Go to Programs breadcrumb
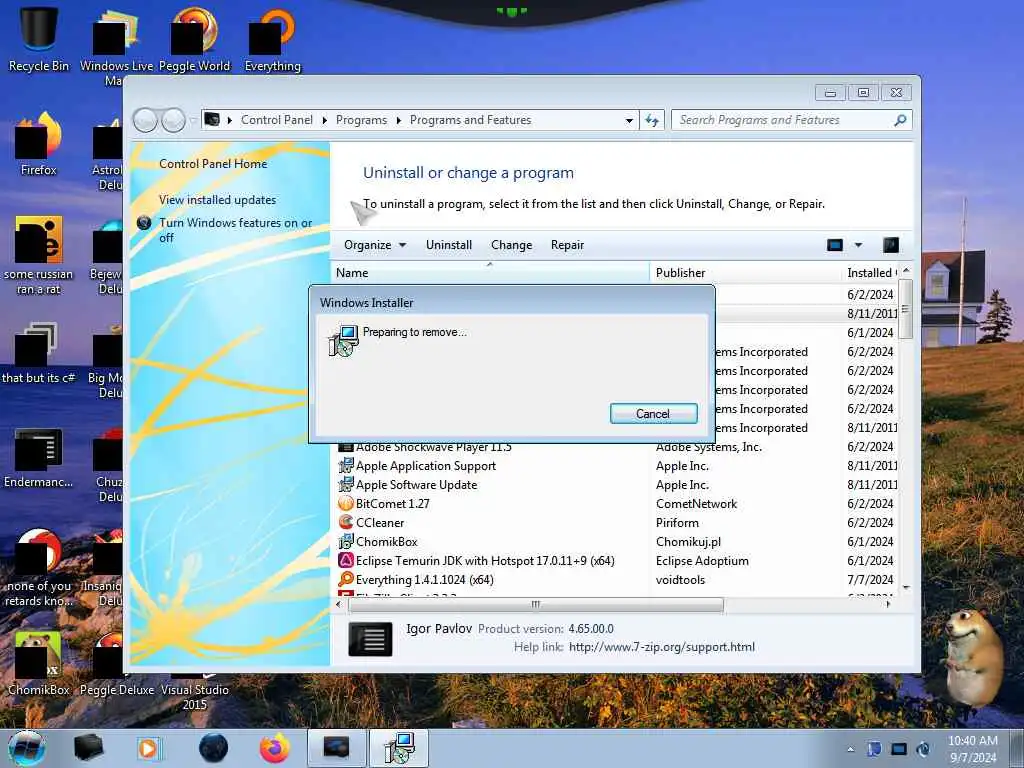 [x=361, y=120]
